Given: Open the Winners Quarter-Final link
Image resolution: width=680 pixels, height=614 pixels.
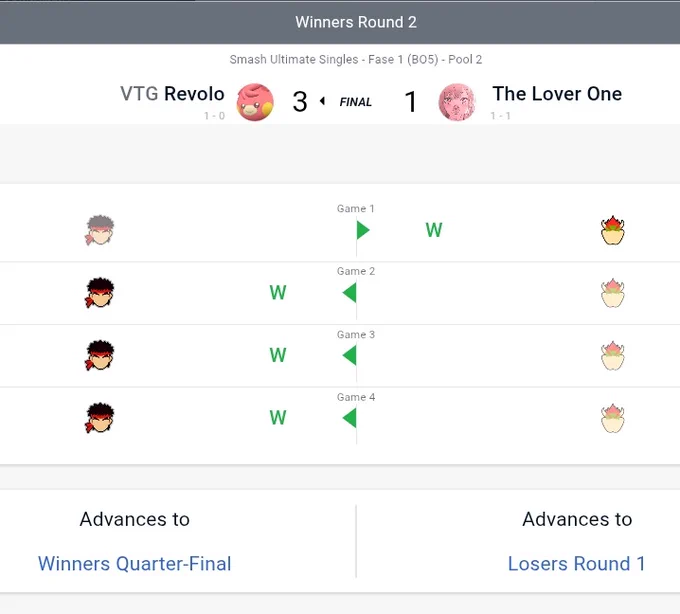Looking at the screenshot, I should [x=134, y=564].
